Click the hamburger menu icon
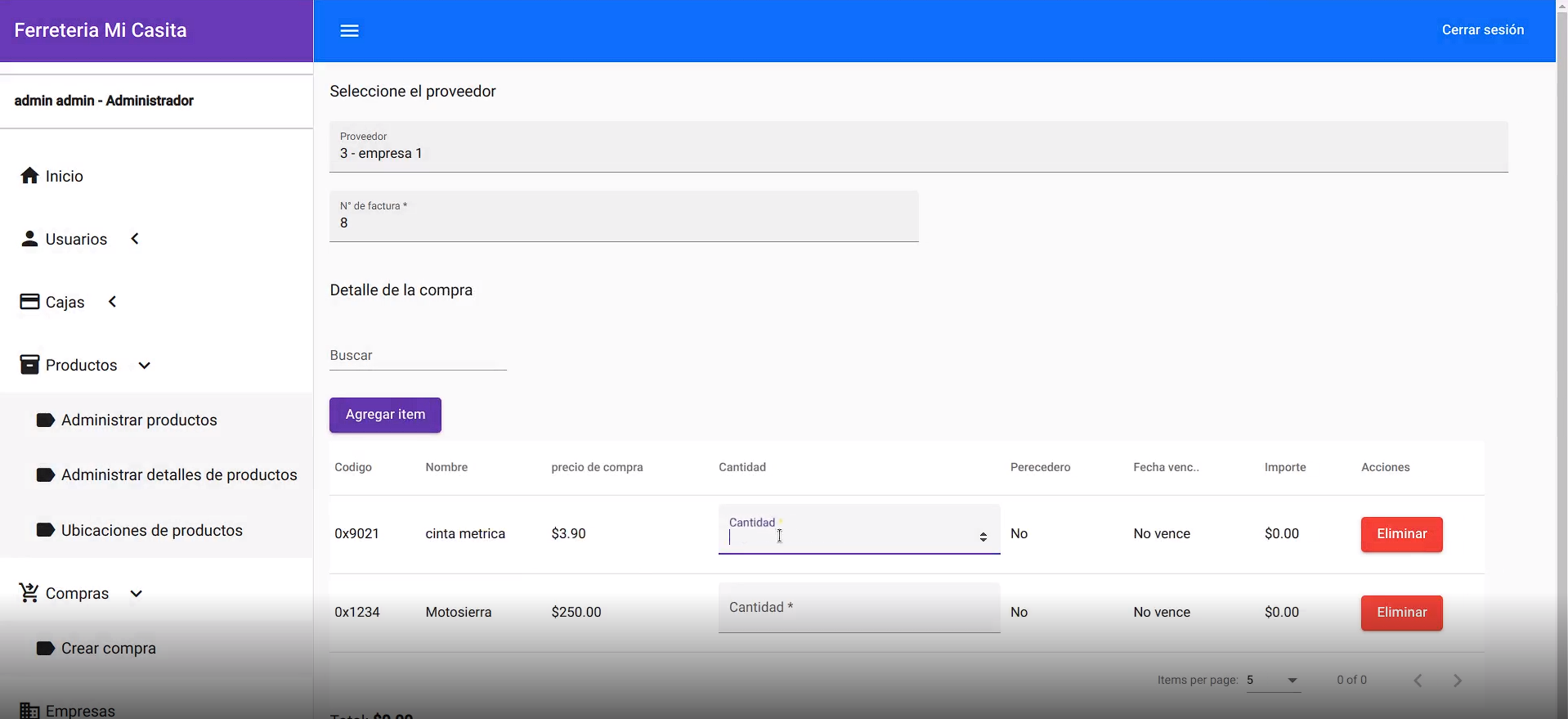Viewport: 1568px width, 719px height. click(349, 31)
